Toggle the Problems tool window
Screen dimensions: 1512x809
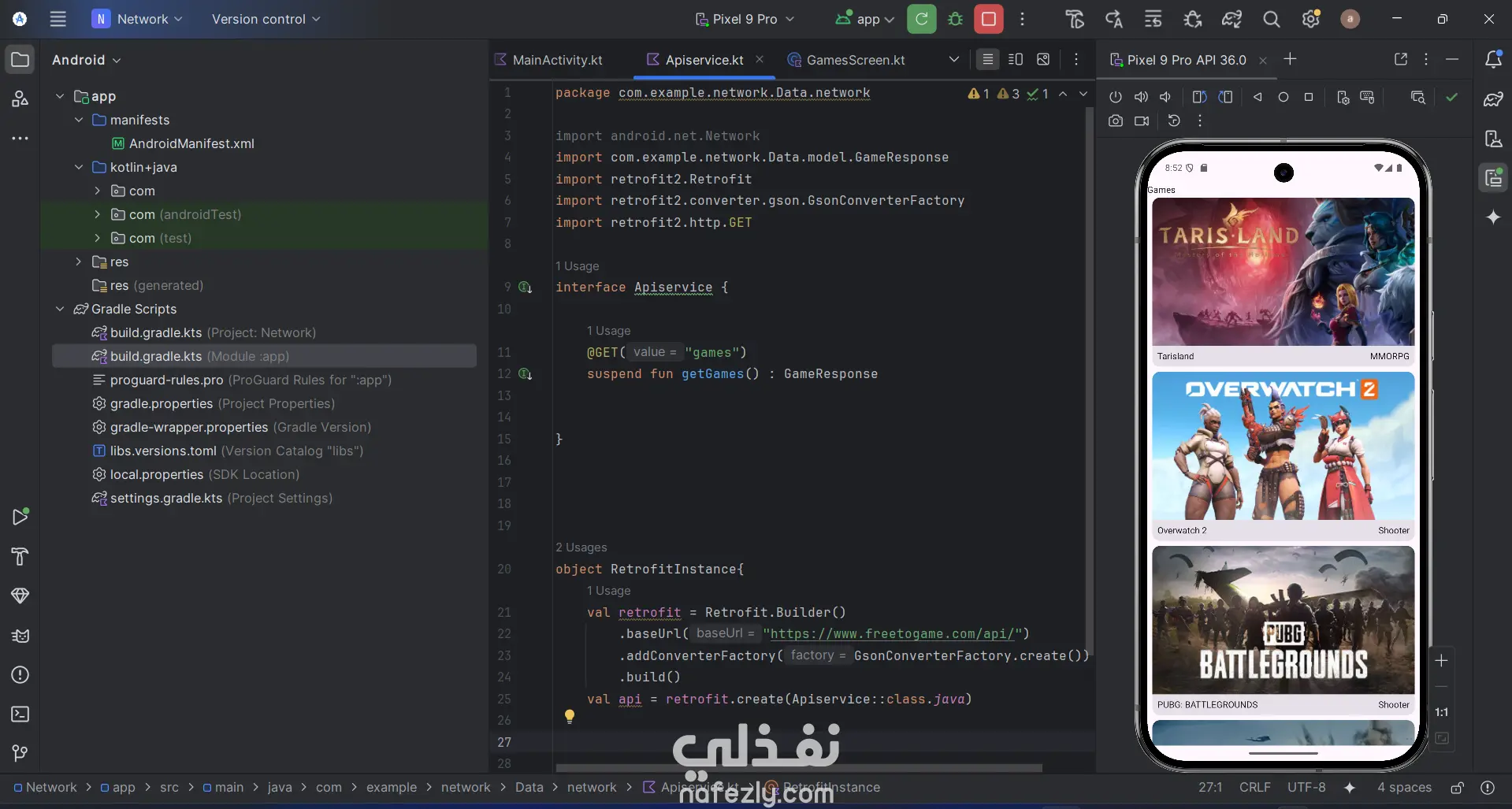point(20,674)
